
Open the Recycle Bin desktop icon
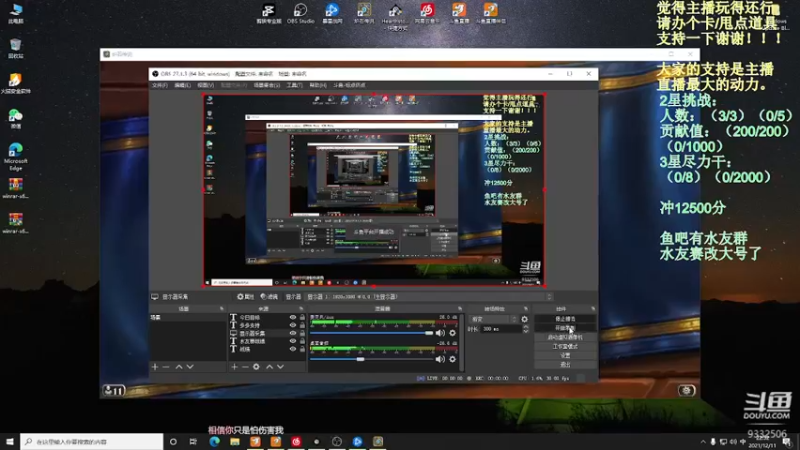[15, 48]
